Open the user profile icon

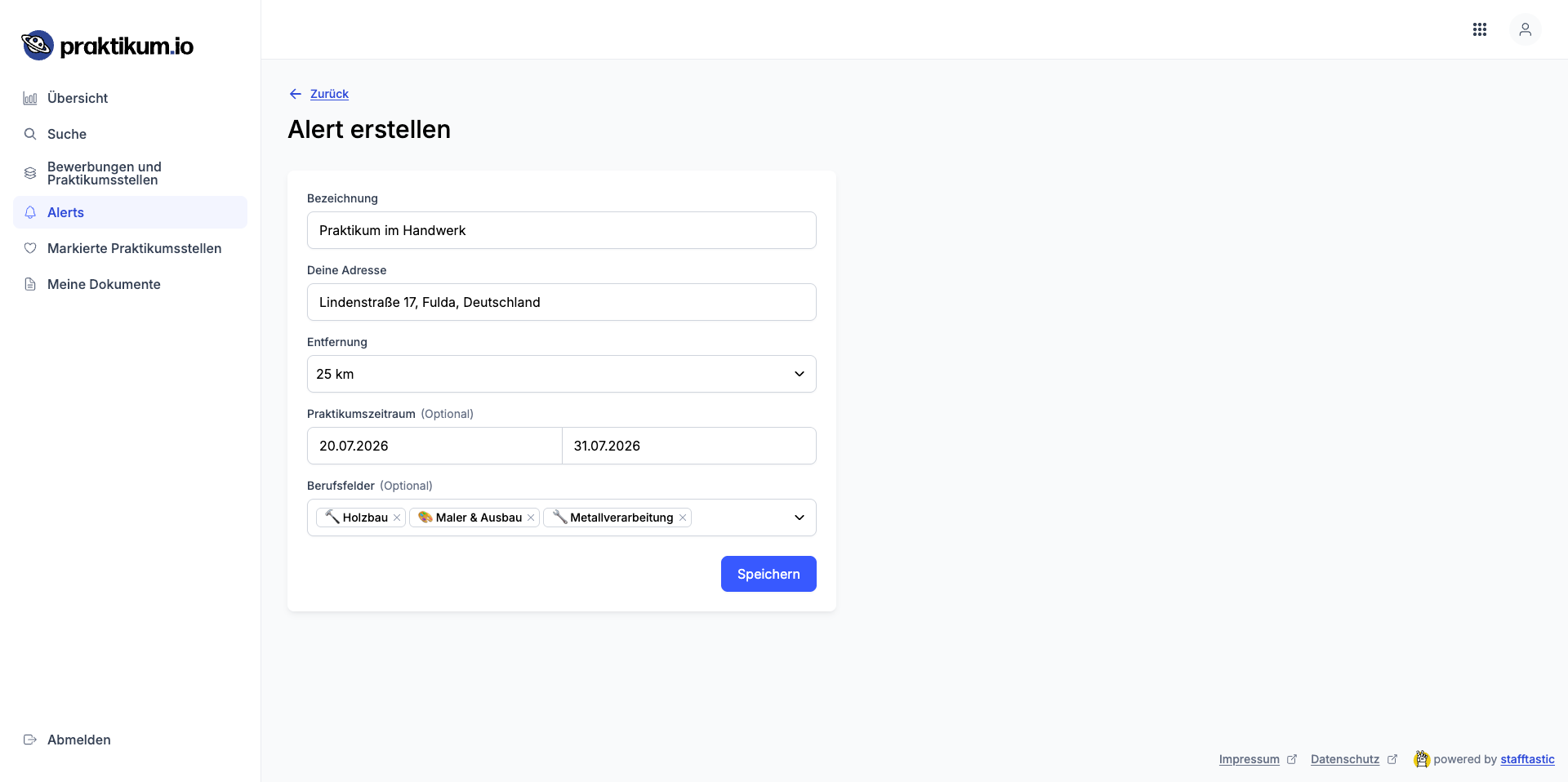[x=1525, y=29]
